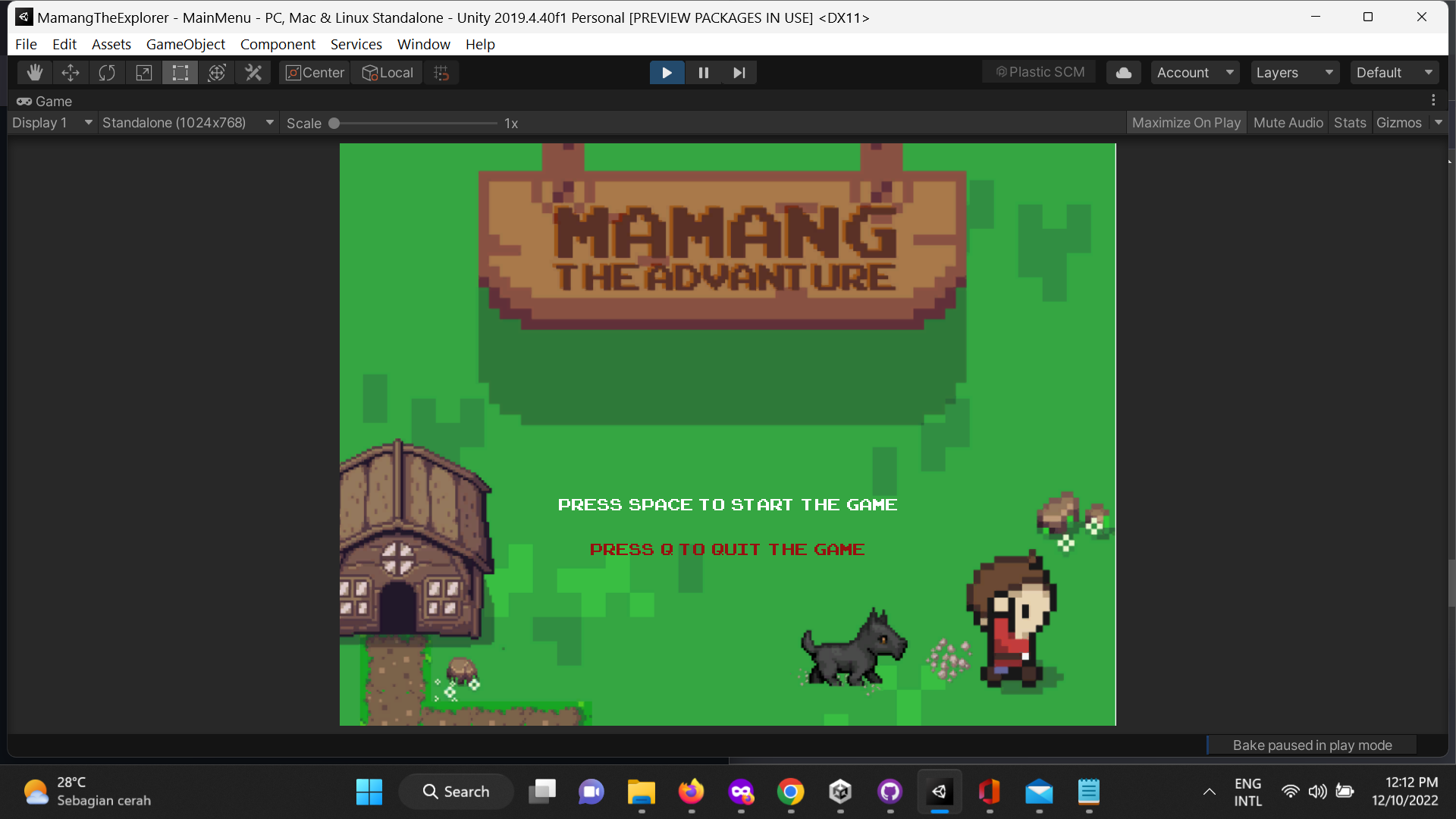This screenshot has height=819, width=1456.
Task: Open Windows Start menu
Action: [369, 792]
